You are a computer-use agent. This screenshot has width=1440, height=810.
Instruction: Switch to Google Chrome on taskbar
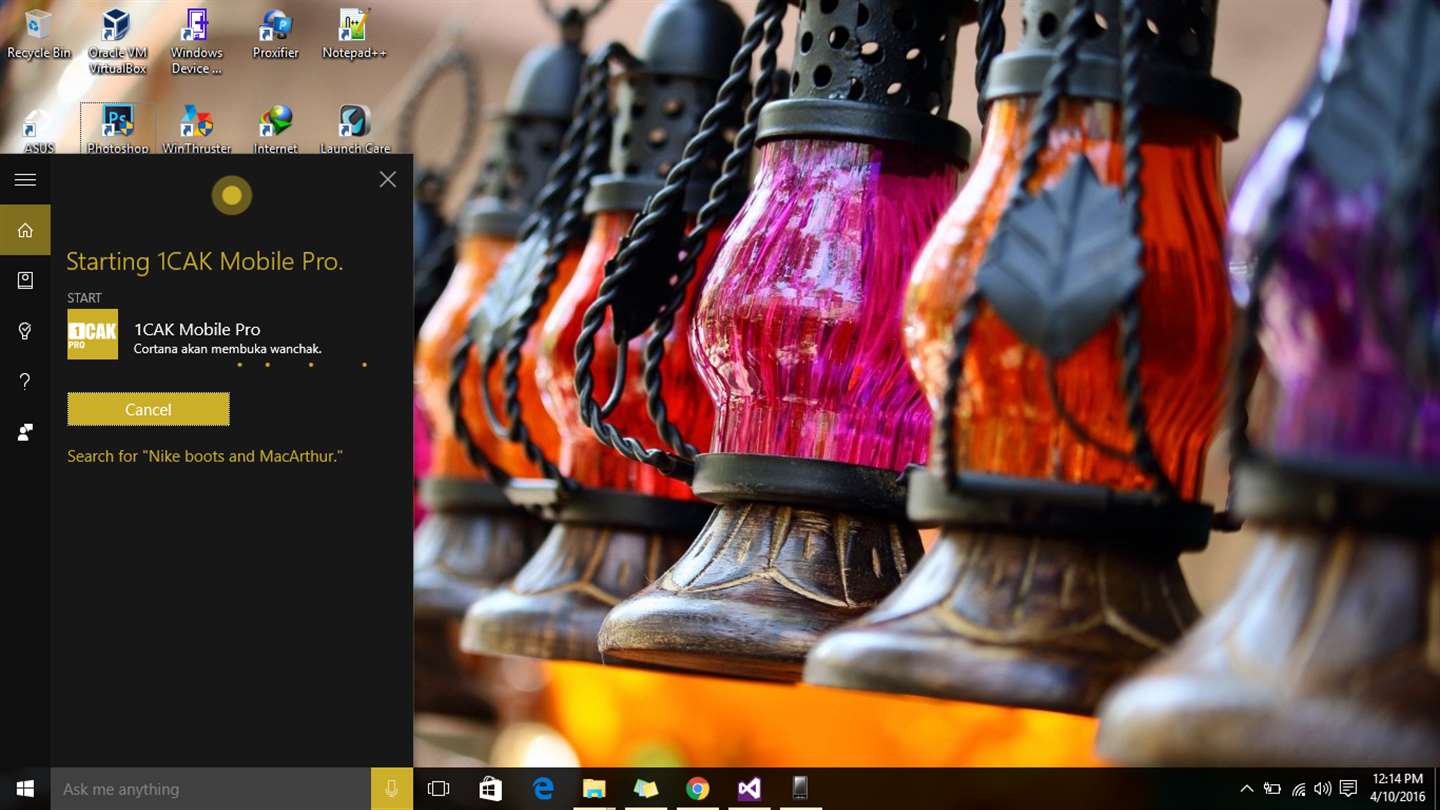click(698, 789)
